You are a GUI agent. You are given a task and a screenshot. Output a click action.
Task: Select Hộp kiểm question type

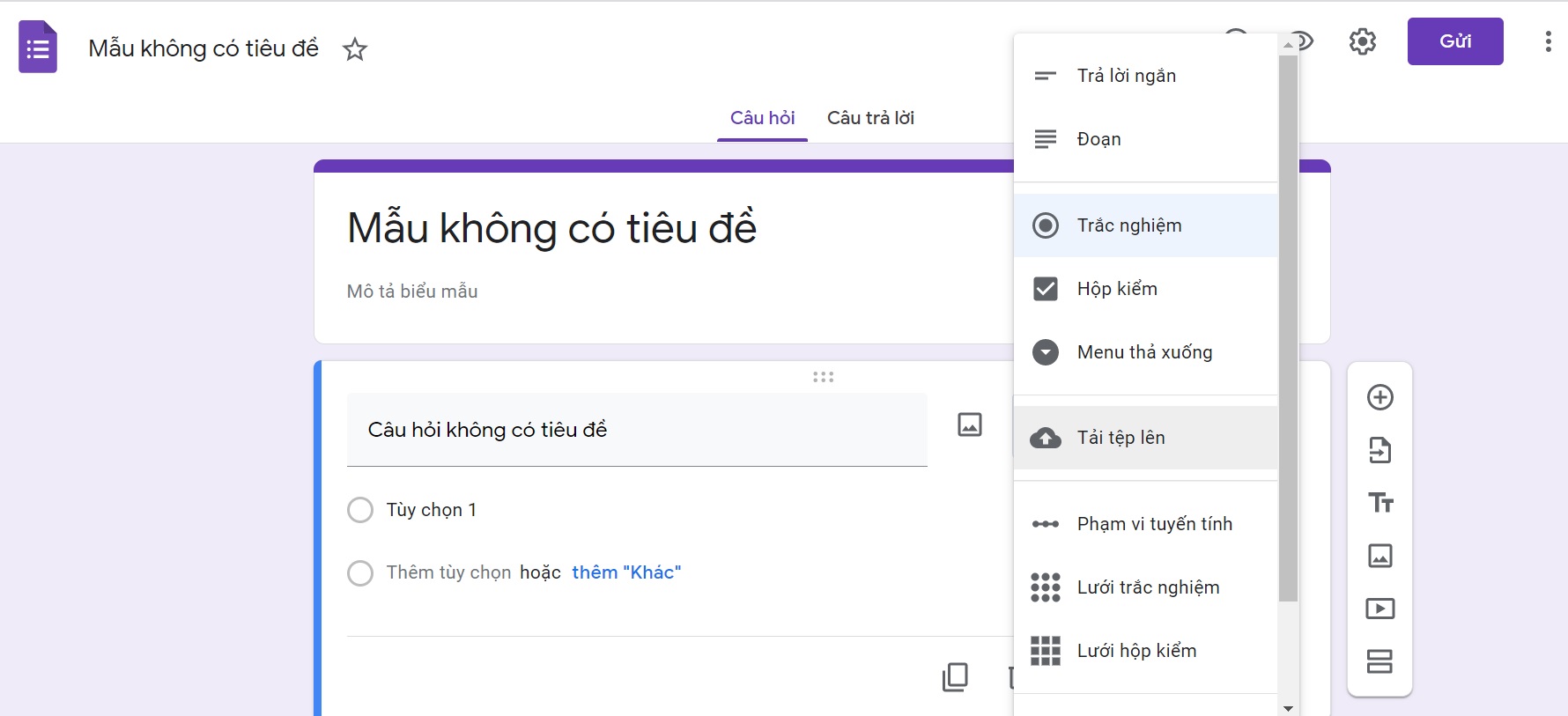click(x=1145, y=289)
